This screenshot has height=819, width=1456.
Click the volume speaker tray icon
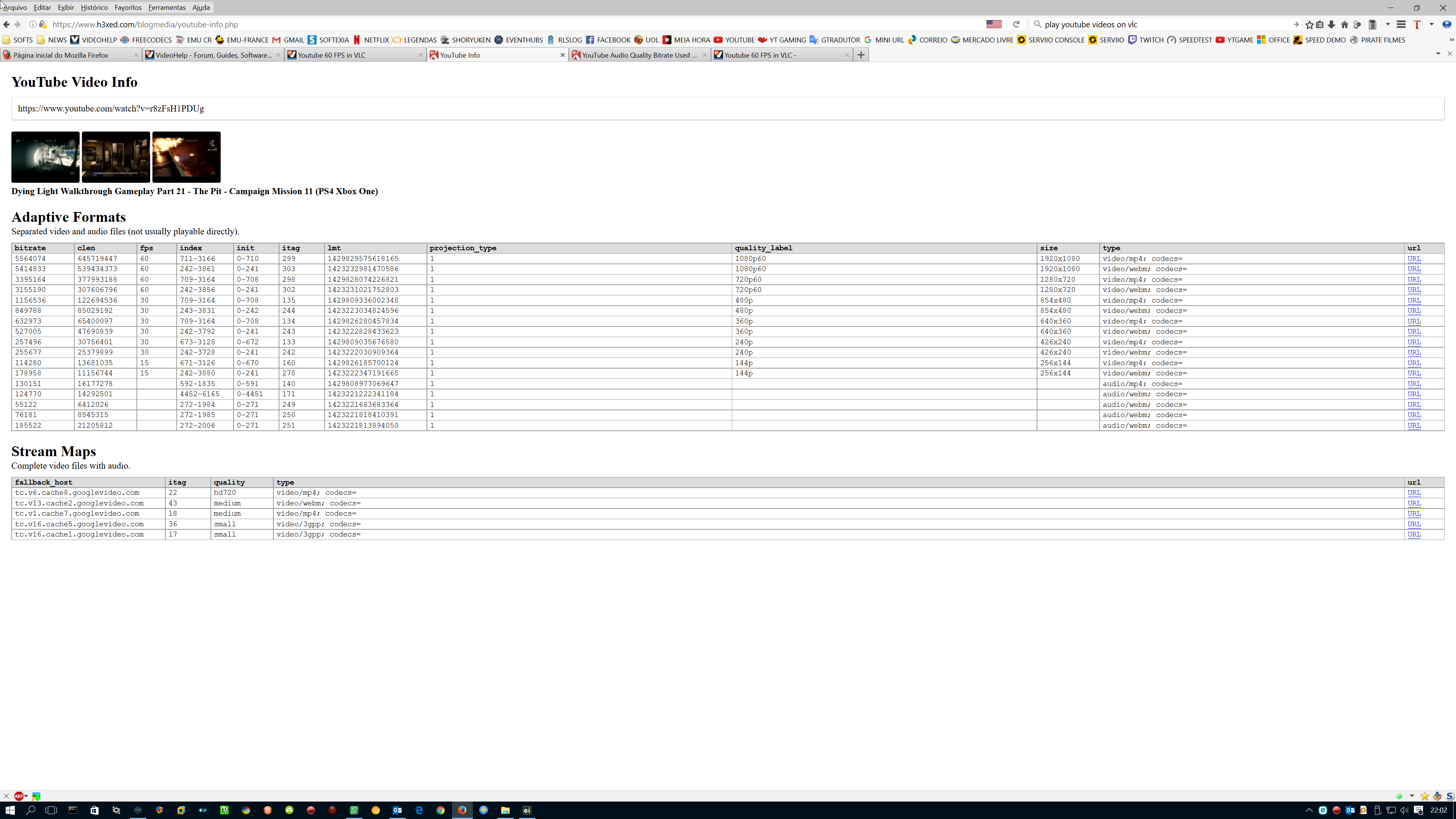[1404, 810]
